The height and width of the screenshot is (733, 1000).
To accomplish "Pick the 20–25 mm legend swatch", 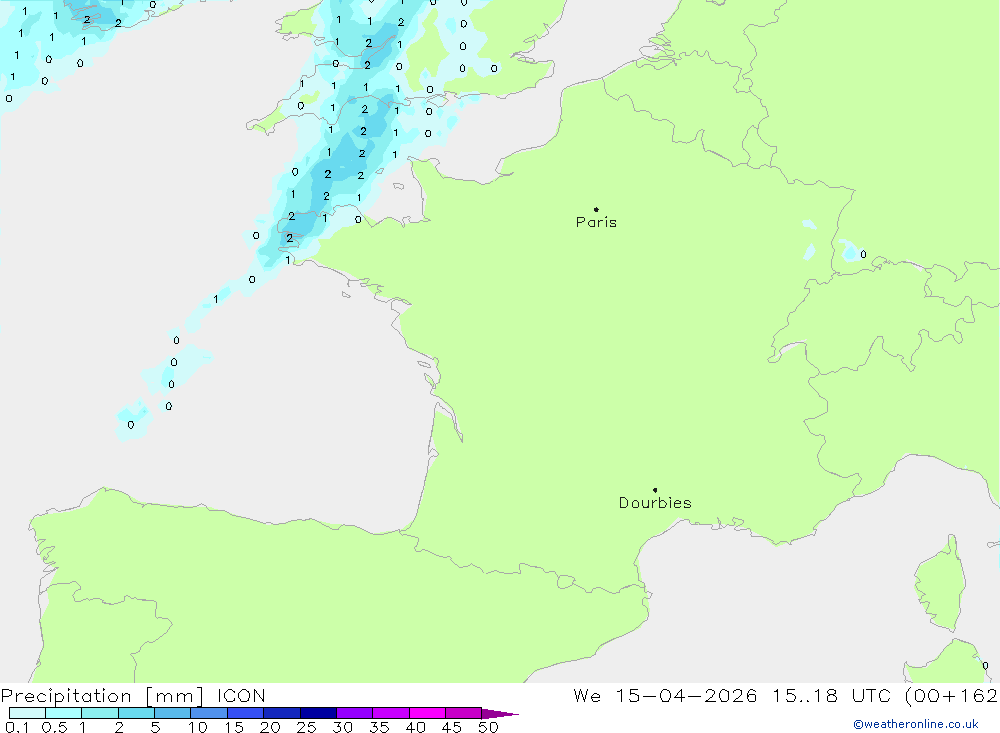I will (282, 713).
